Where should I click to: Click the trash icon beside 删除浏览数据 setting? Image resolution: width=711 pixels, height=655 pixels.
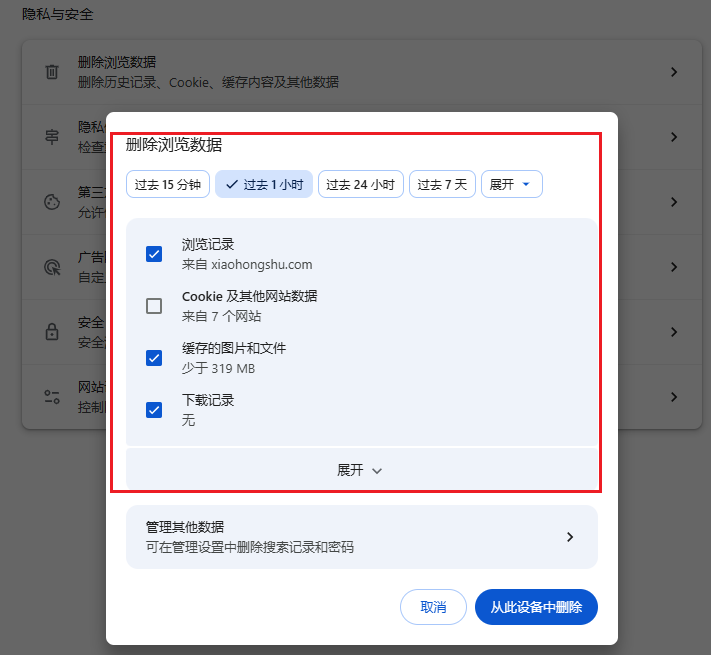coord(52,72)
